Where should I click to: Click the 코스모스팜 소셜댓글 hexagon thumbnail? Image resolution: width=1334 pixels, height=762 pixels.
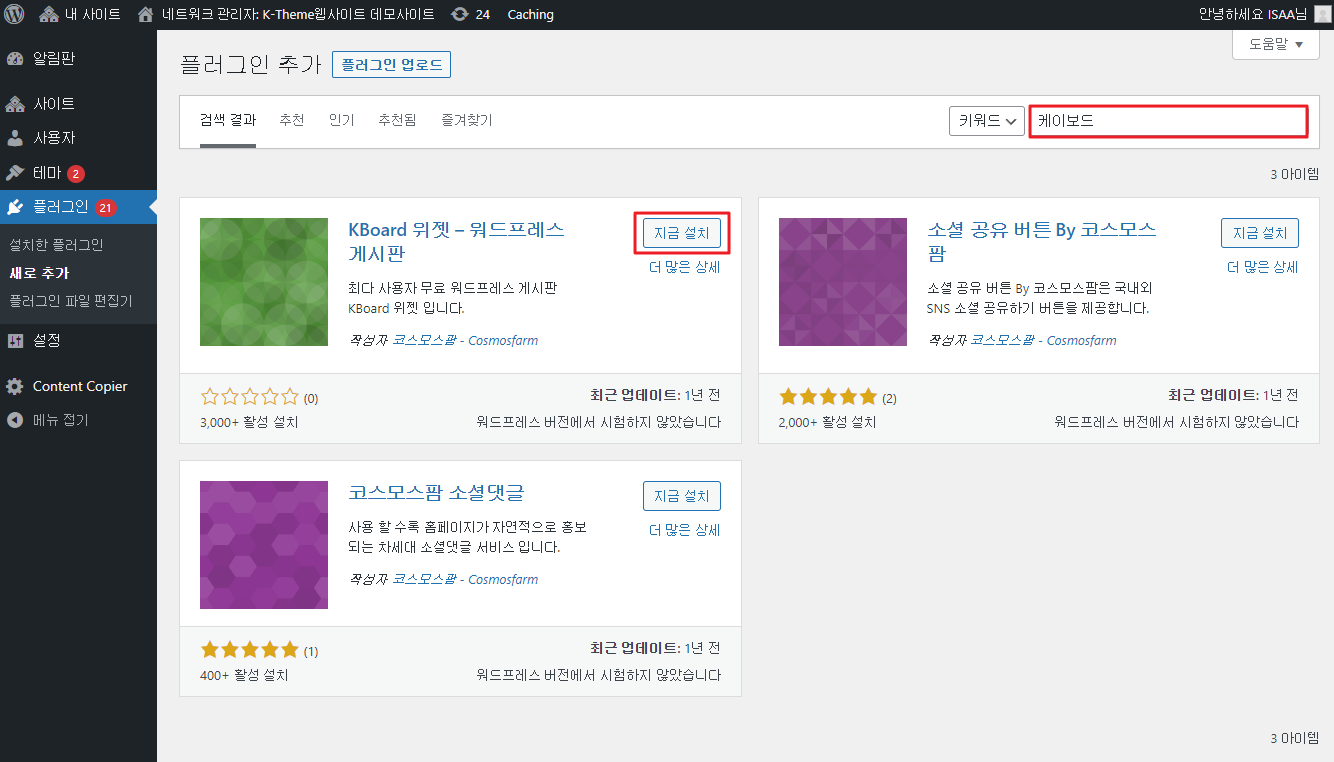264,545
